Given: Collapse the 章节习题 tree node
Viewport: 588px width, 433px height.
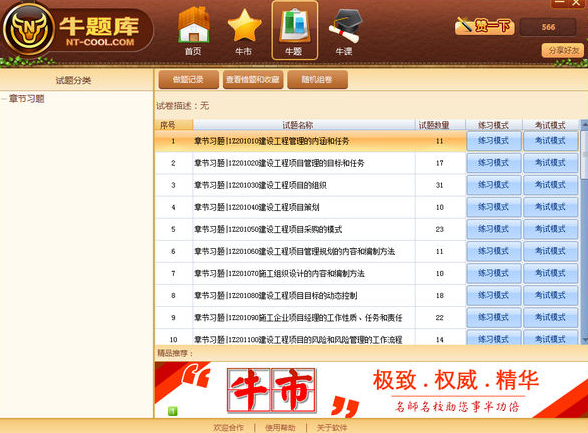Looking at the screenshot, I should [x=4, y=99].
